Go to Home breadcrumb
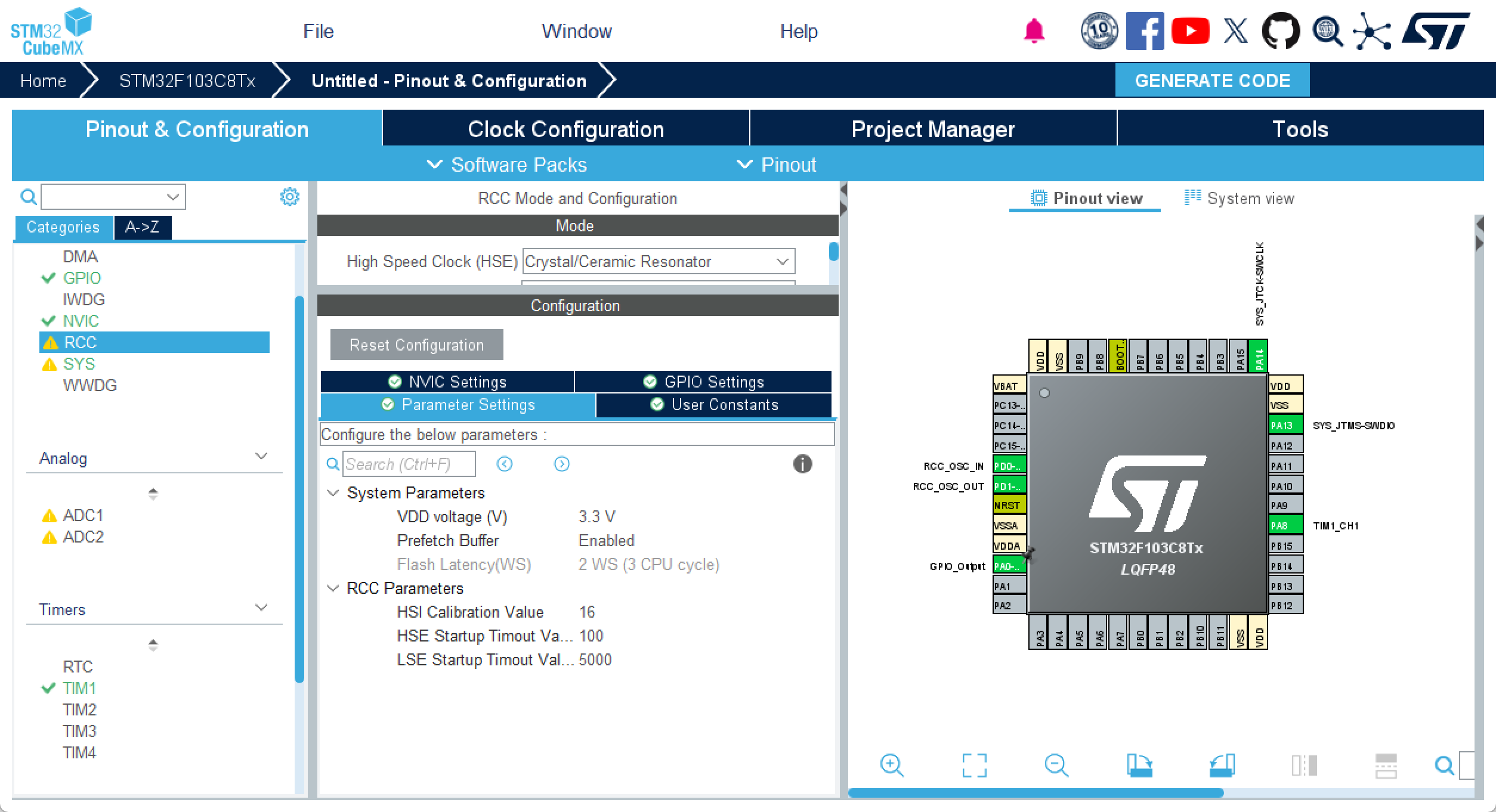The width and height of the screenshot is (1496, 812). pyautogui.click(x=43, y=80)
